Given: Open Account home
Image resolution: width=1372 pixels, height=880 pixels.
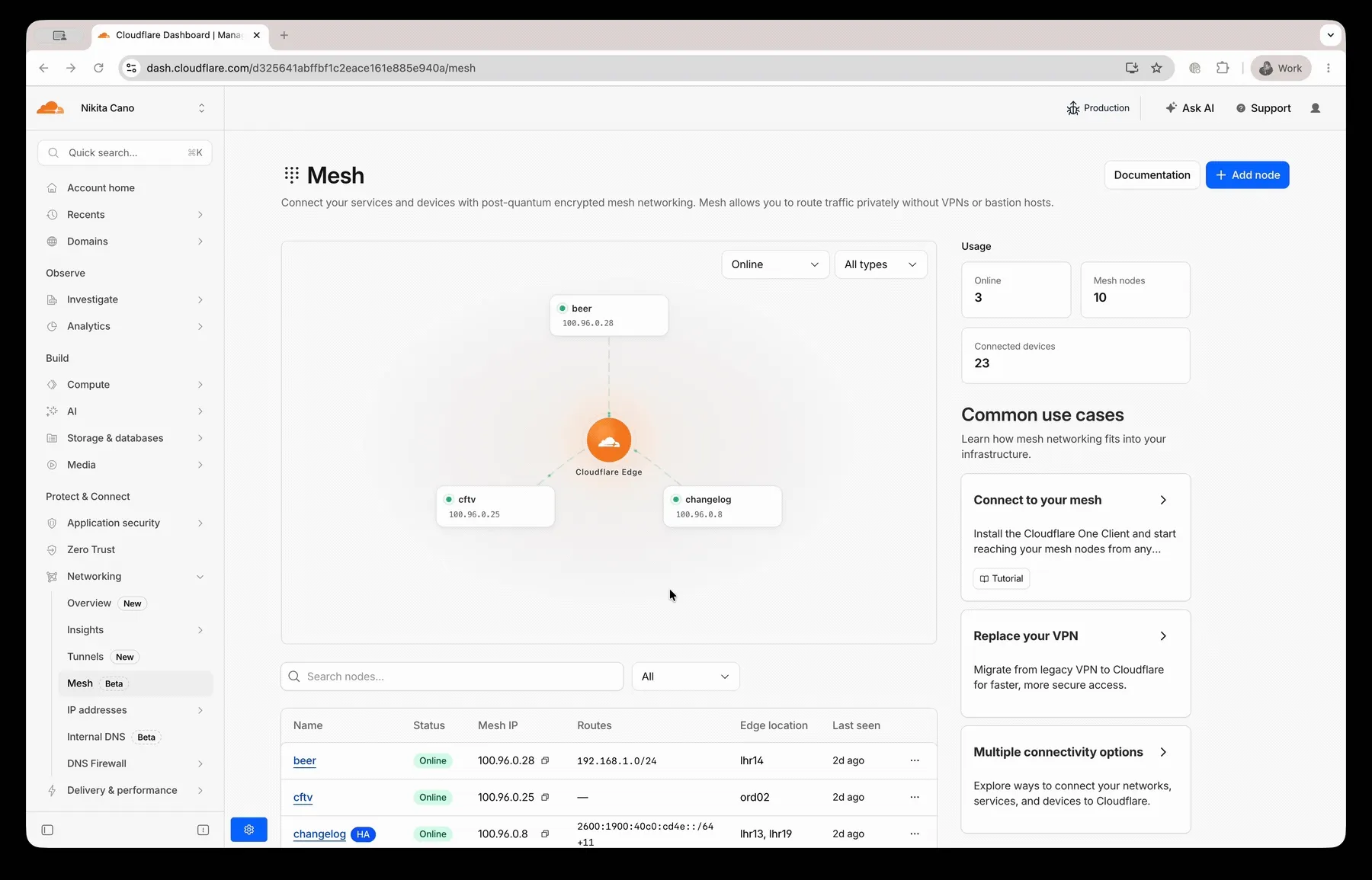Looking at the screenshot, I should point(126,188).
